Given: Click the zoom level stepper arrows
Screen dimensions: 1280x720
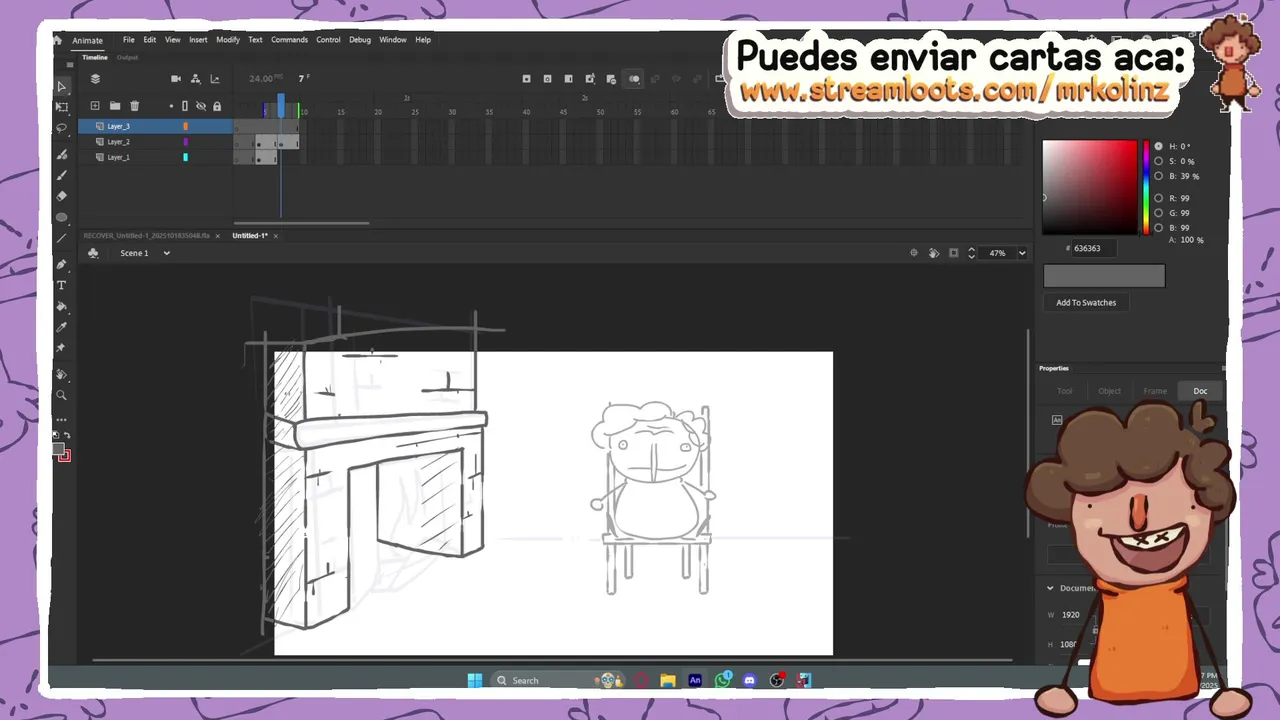Looking at the screenshot, I should point(971,253).
